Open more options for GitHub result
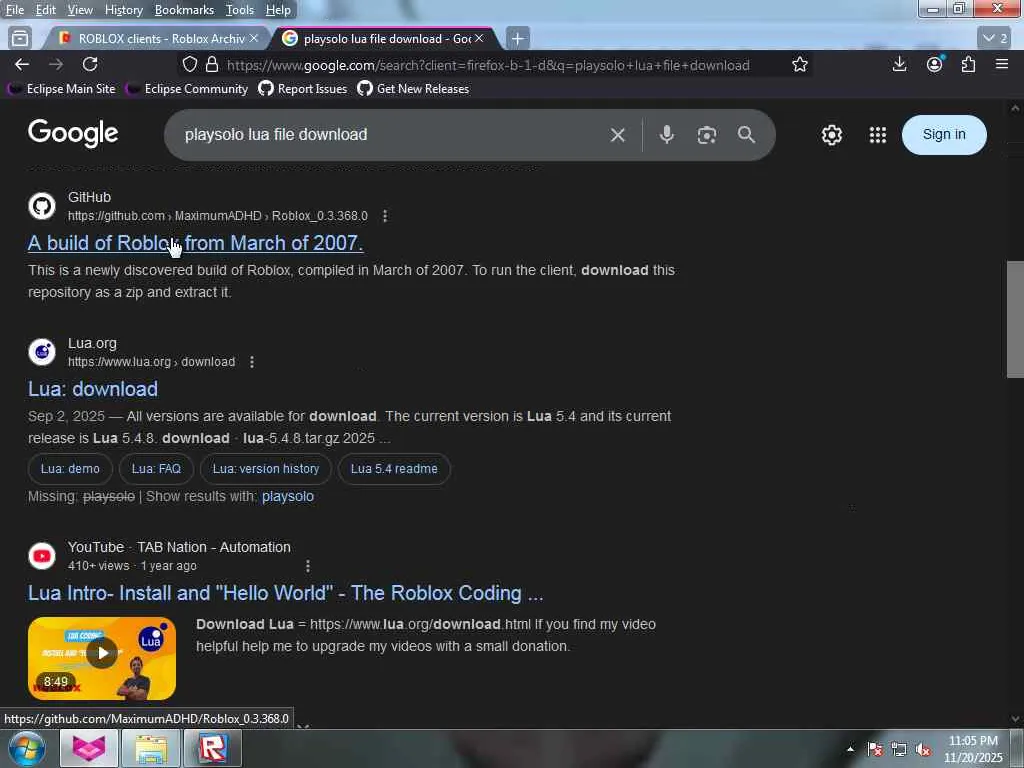The width and height of the screenshot is (1024, 768). point(385,216)
